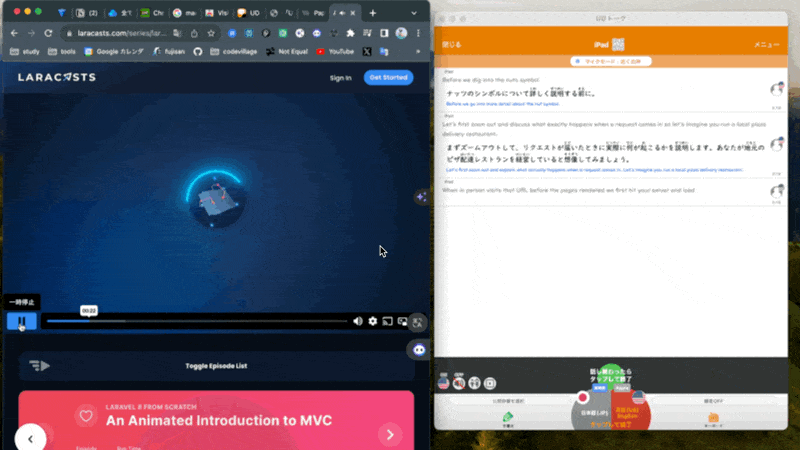Open the codevillage bookmark folder
This screenshot has height=450, width=800.
click(x=234, y=52)
